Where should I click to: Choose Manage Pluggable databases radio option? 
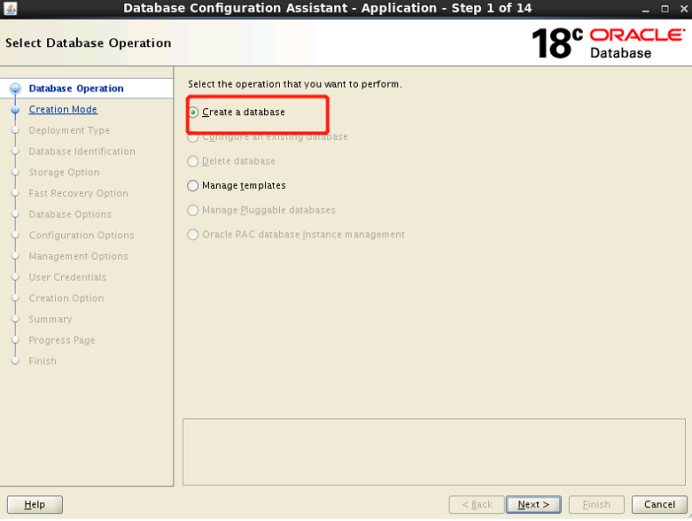pyautogui.click(x=193, y=210)
